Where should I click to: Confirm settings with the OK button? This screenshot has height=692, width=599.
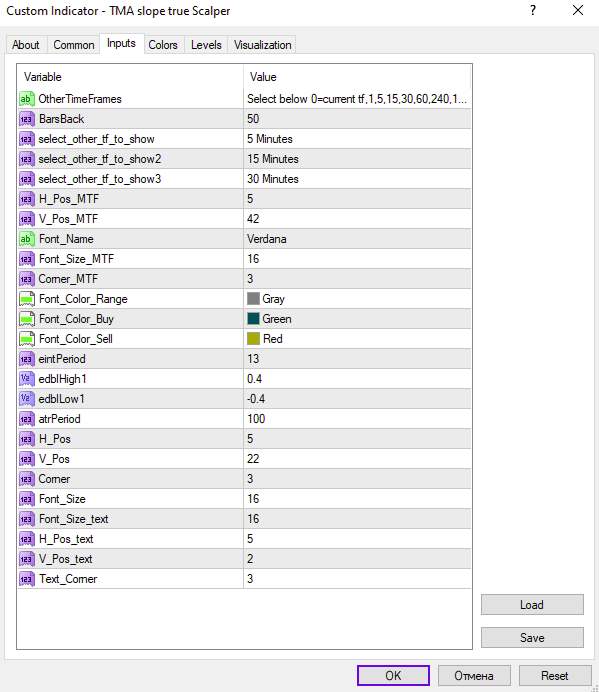click(393, 676)
